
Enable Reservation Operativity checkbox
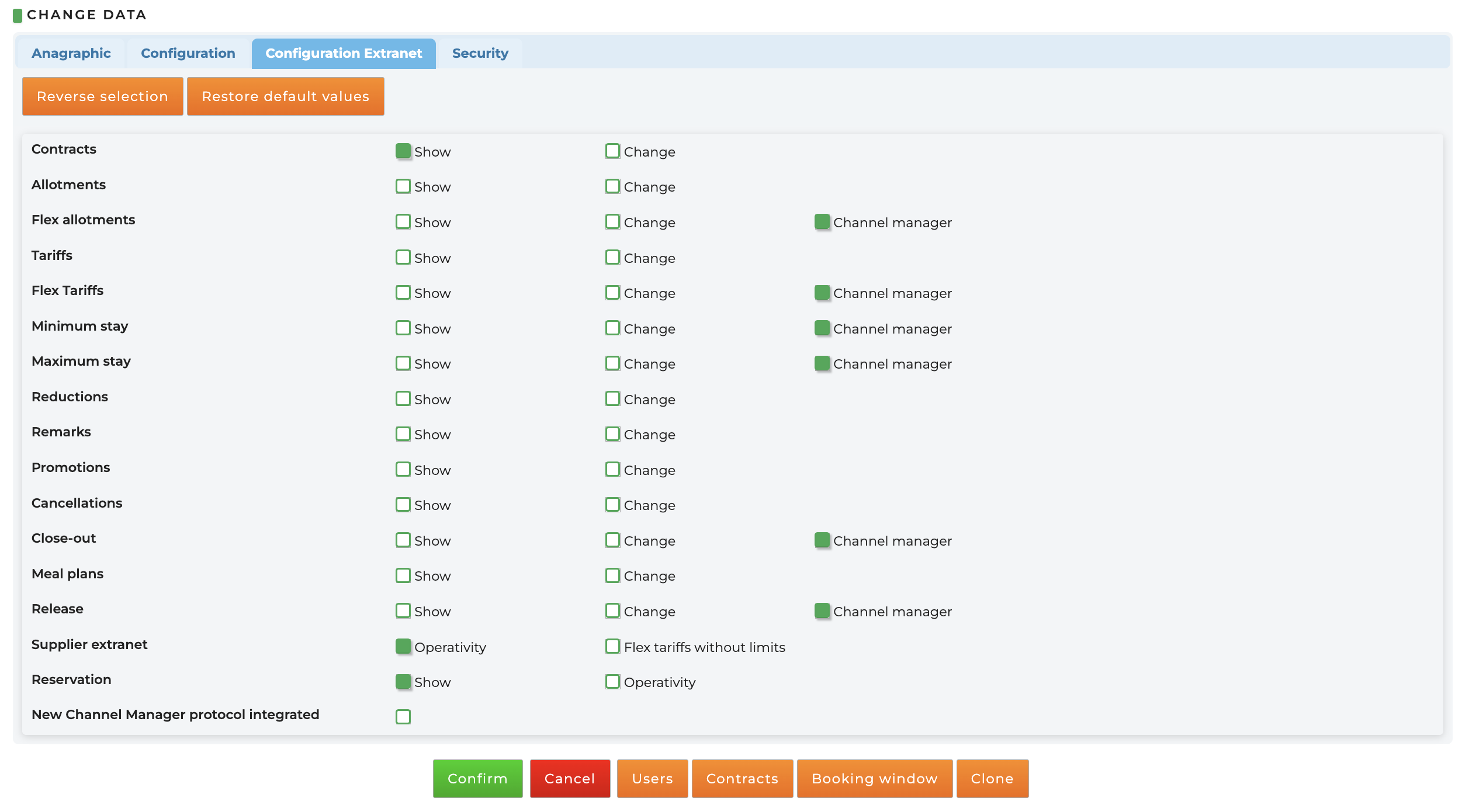pyautogui.click(x=612, y=681)
